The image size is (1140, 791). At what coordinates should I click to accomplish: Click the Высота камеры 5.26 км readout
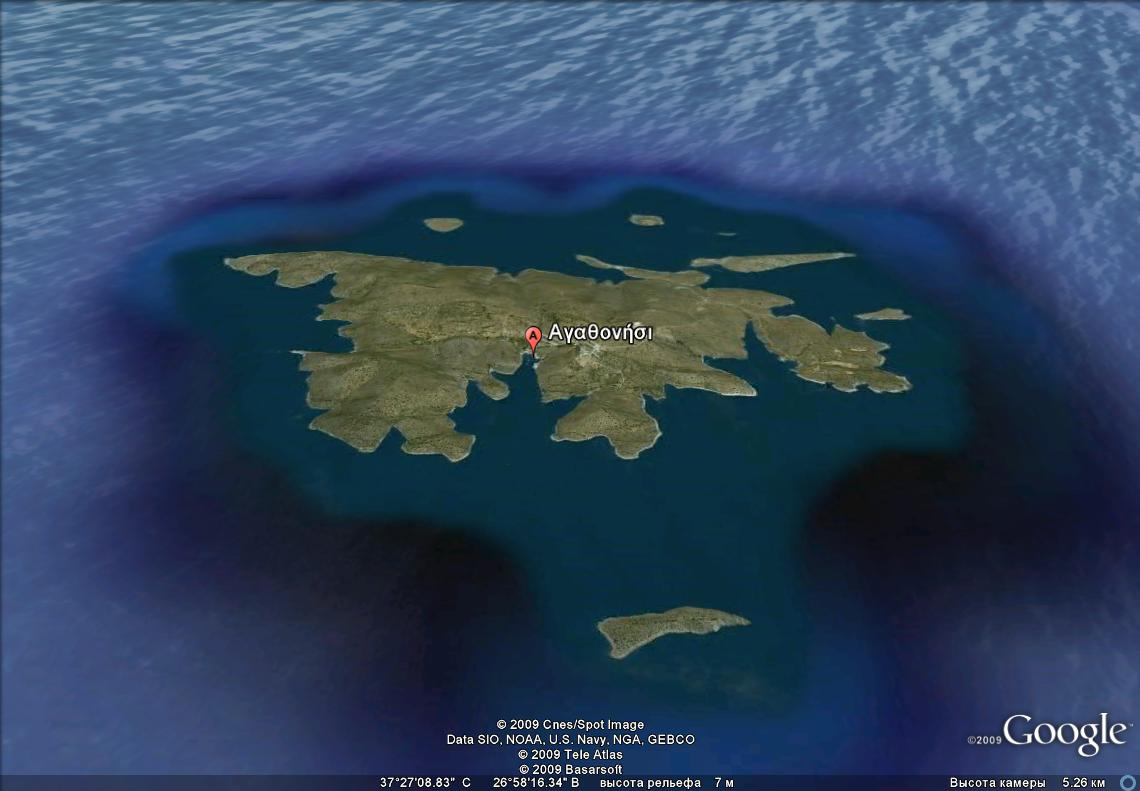click(1026, 782)
